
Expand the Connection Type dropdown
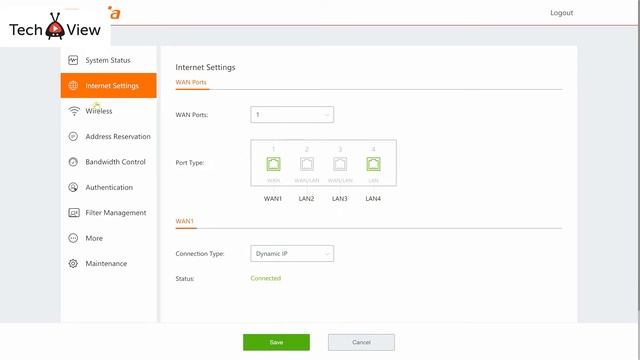point(292,253)
